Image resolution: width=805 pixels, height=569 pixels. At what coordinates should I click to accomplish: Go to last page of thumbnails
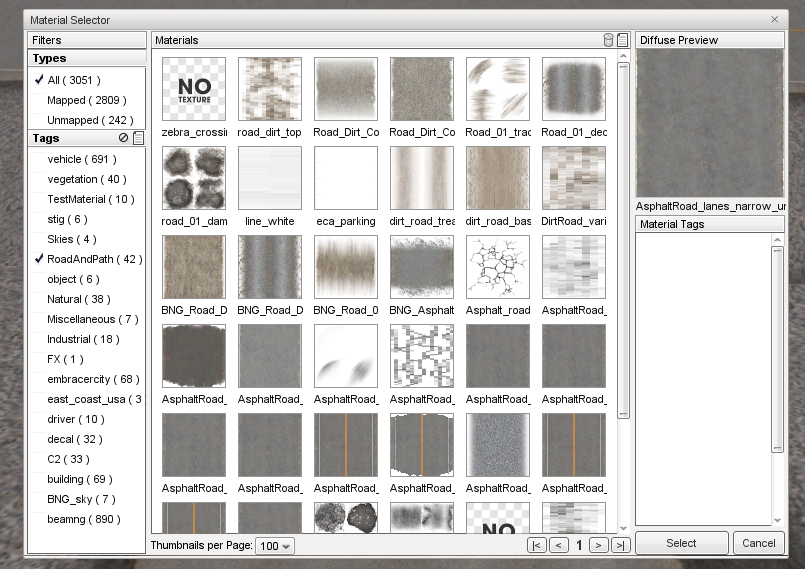click(620, 545)
